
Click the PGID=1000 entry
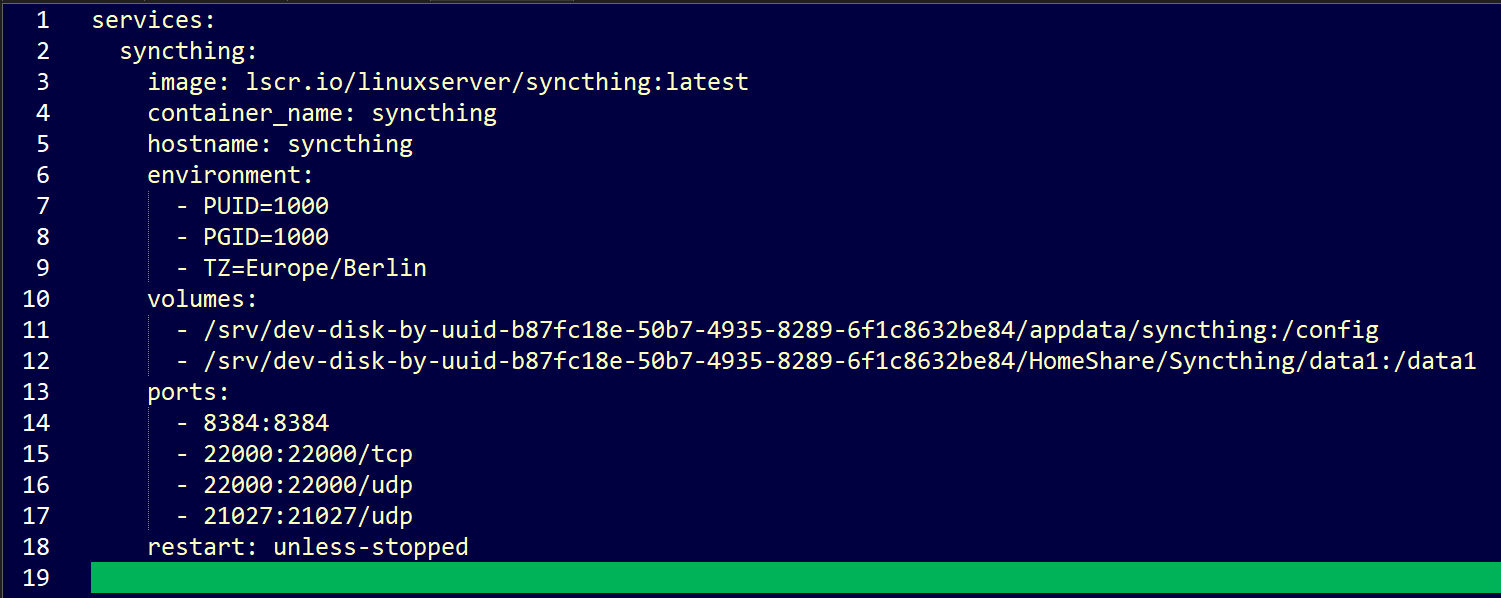pos(265,237)
